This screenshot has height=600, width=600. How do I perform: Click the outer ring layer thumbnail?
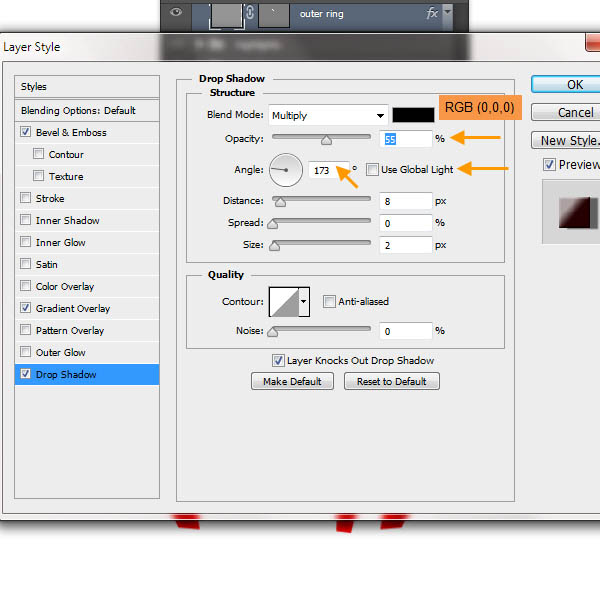point(225,14)
